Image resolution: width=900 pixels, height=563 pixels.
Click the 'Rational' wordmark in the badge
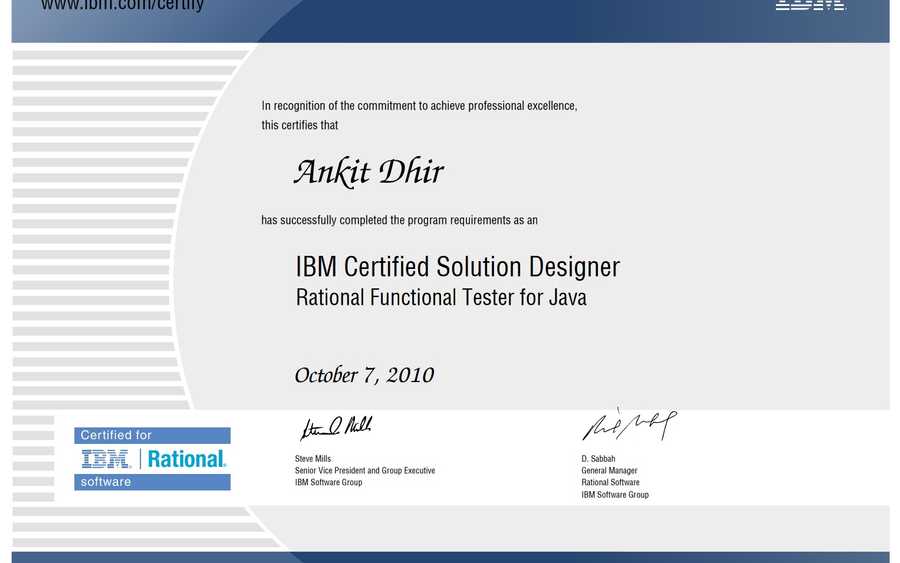coord(187,459)
